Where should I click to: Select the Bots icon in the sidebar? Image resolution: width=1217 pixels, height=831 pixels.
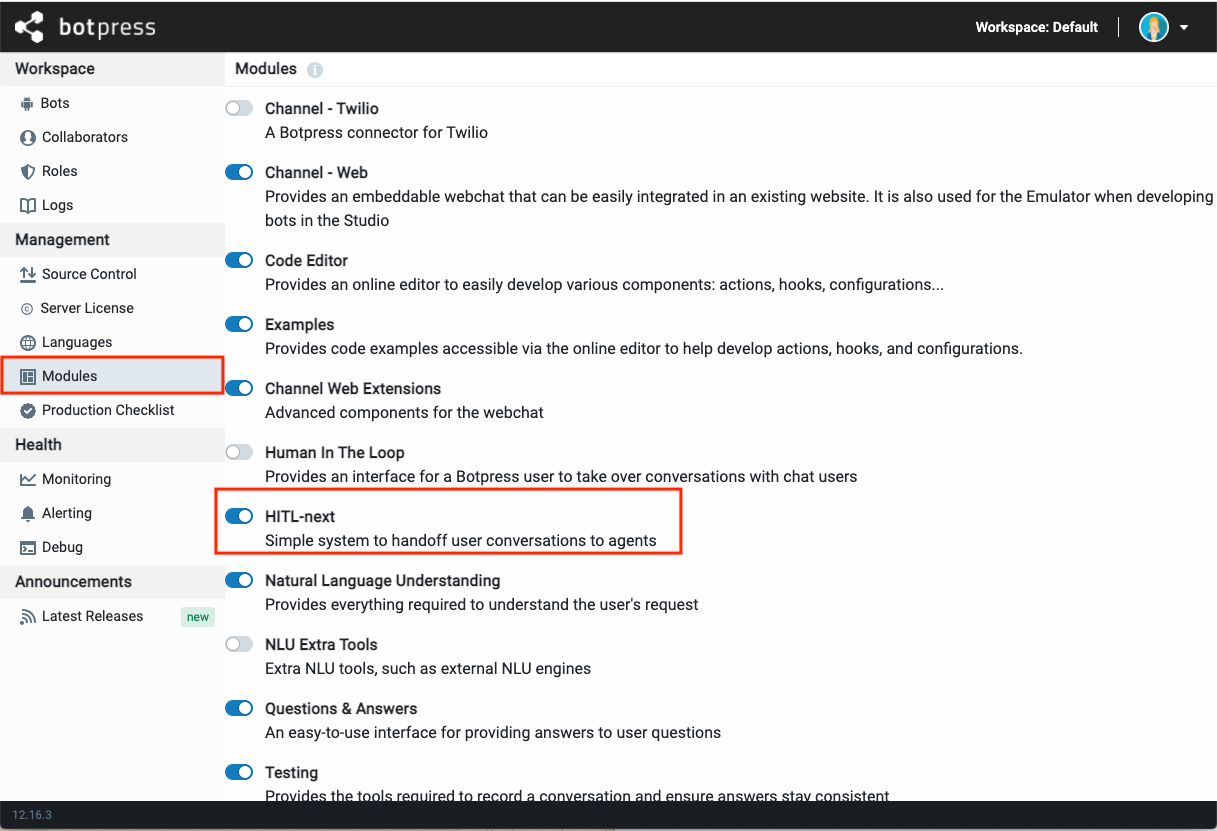pyautogui.click(x=27, y=103)
